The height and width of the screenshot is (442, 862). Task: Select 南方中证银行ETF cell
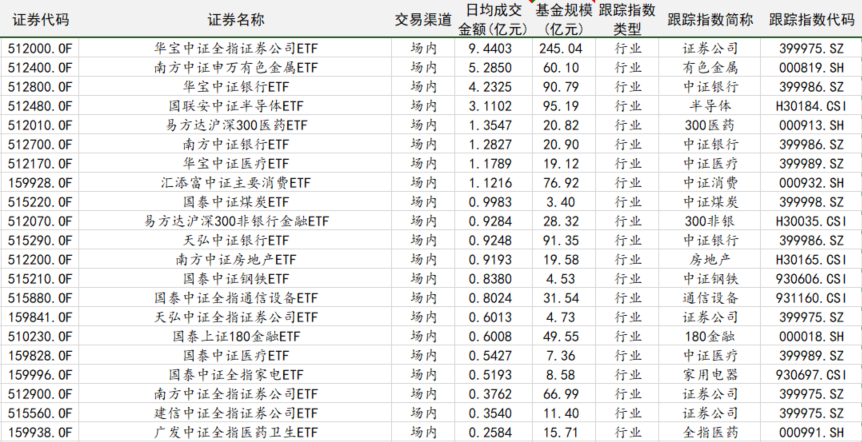point(236,145)
